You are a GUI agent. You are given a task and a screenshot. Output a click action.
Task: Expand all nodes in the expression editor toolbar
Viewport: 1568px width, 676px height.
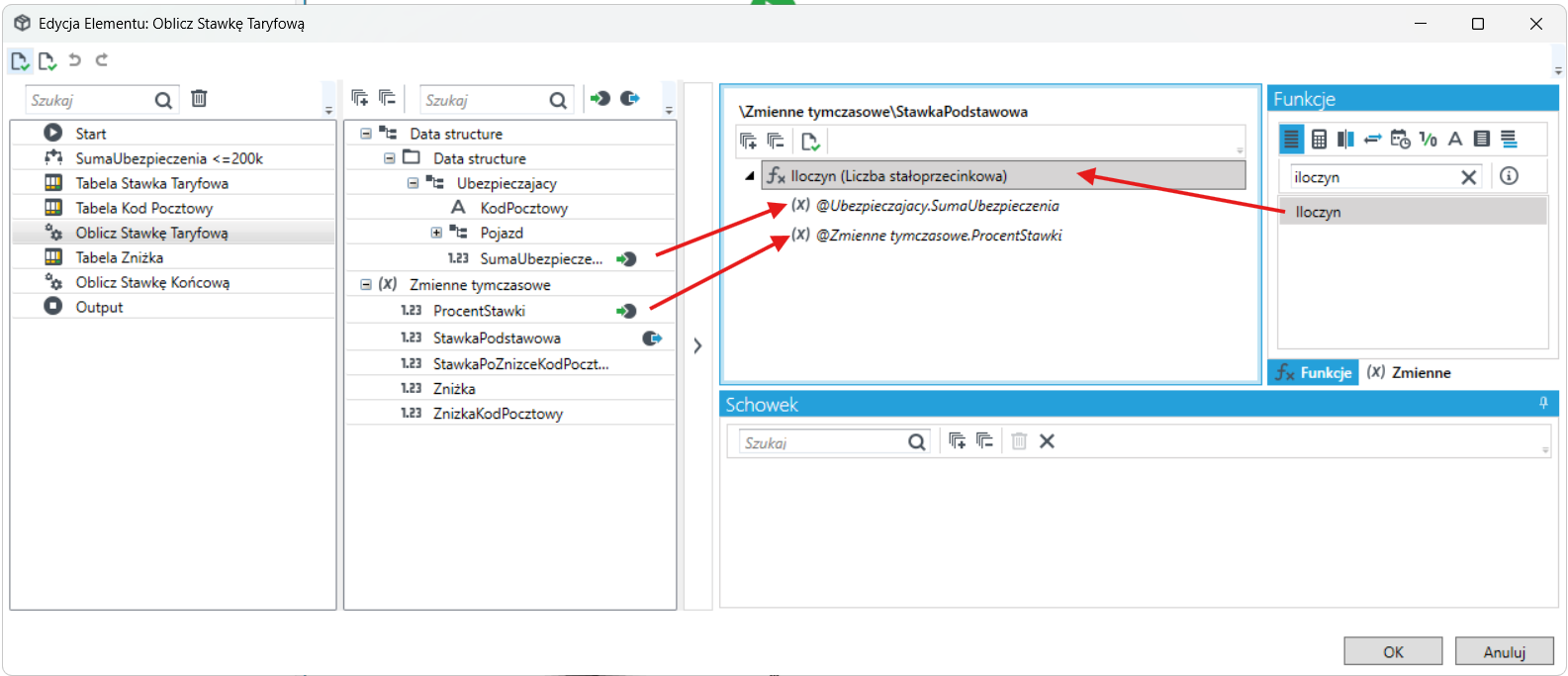(x=749, y=142)
